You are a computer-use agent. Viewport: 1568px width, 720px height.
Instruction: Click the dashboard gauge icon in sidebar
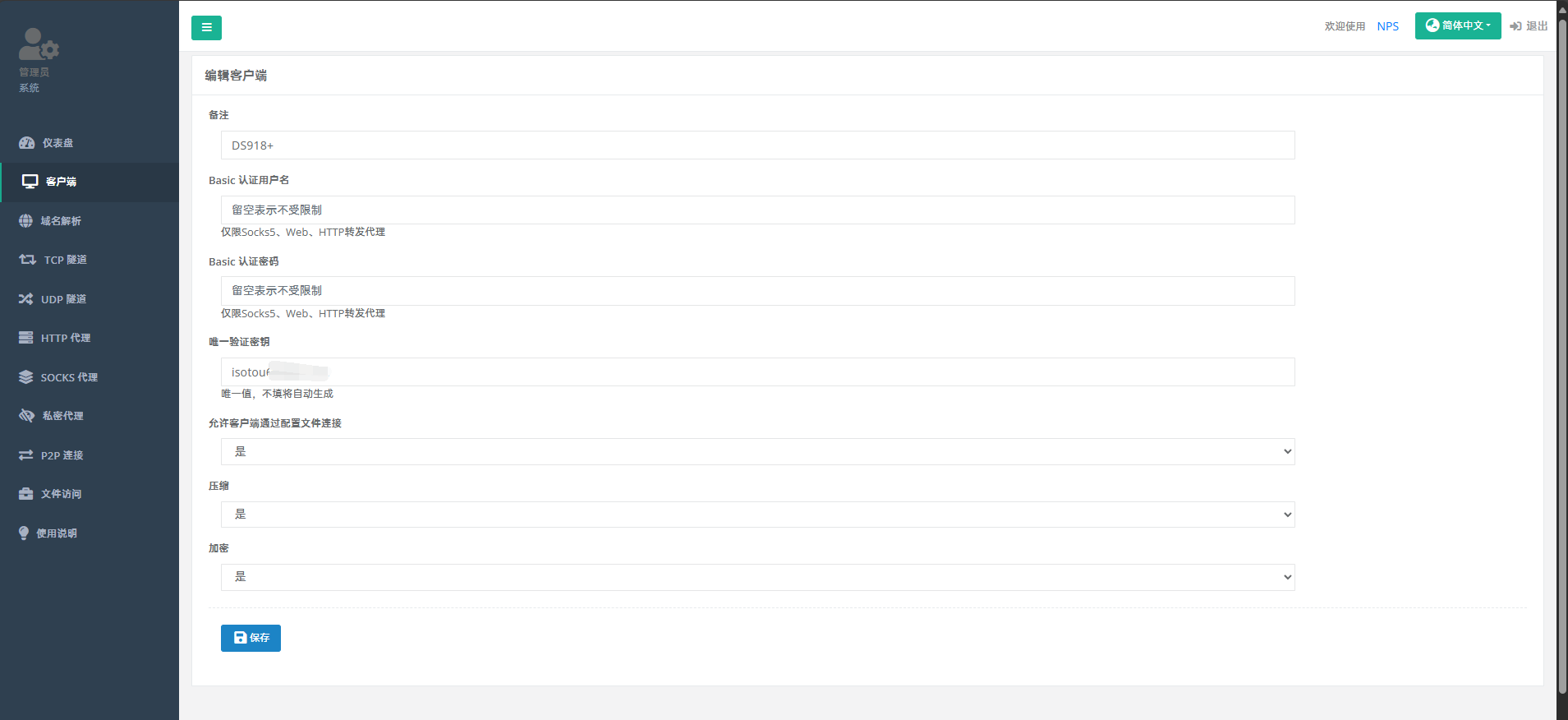[26, 143]
